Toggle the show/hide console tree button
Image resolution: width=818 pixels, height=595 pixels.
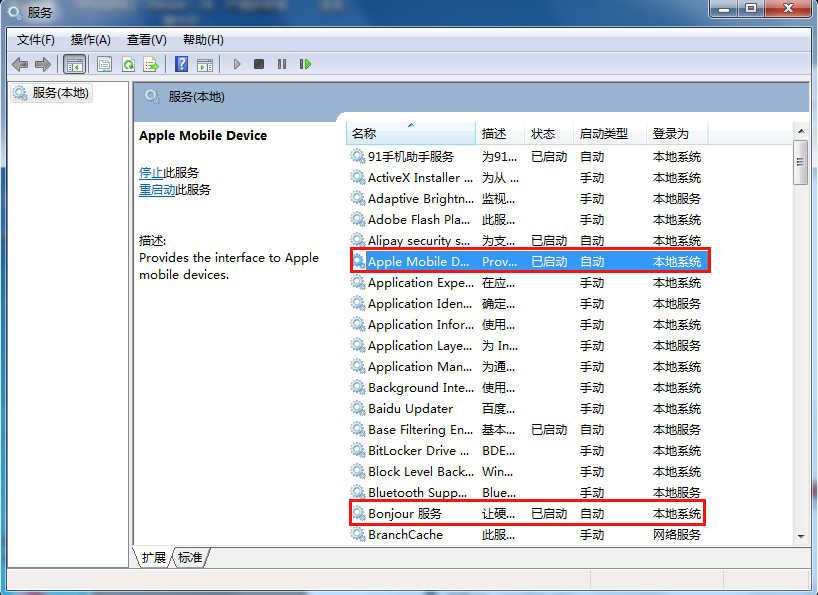click(x=74, y=64)
